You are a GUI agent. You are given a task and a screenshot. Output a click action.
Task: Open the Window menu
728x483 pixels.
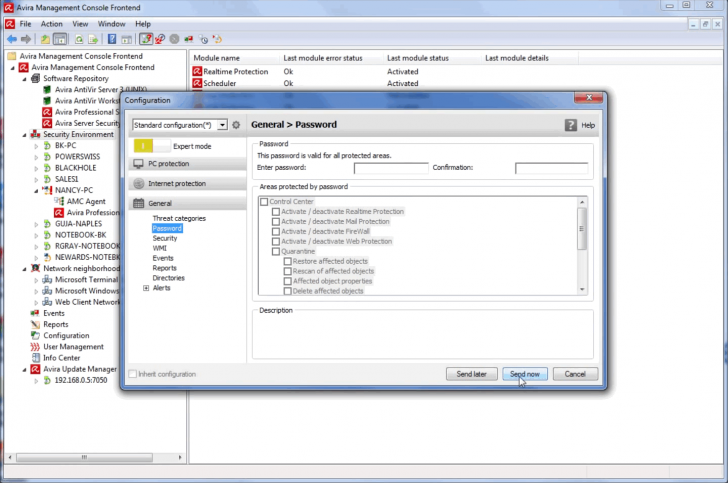pos(111,24)
